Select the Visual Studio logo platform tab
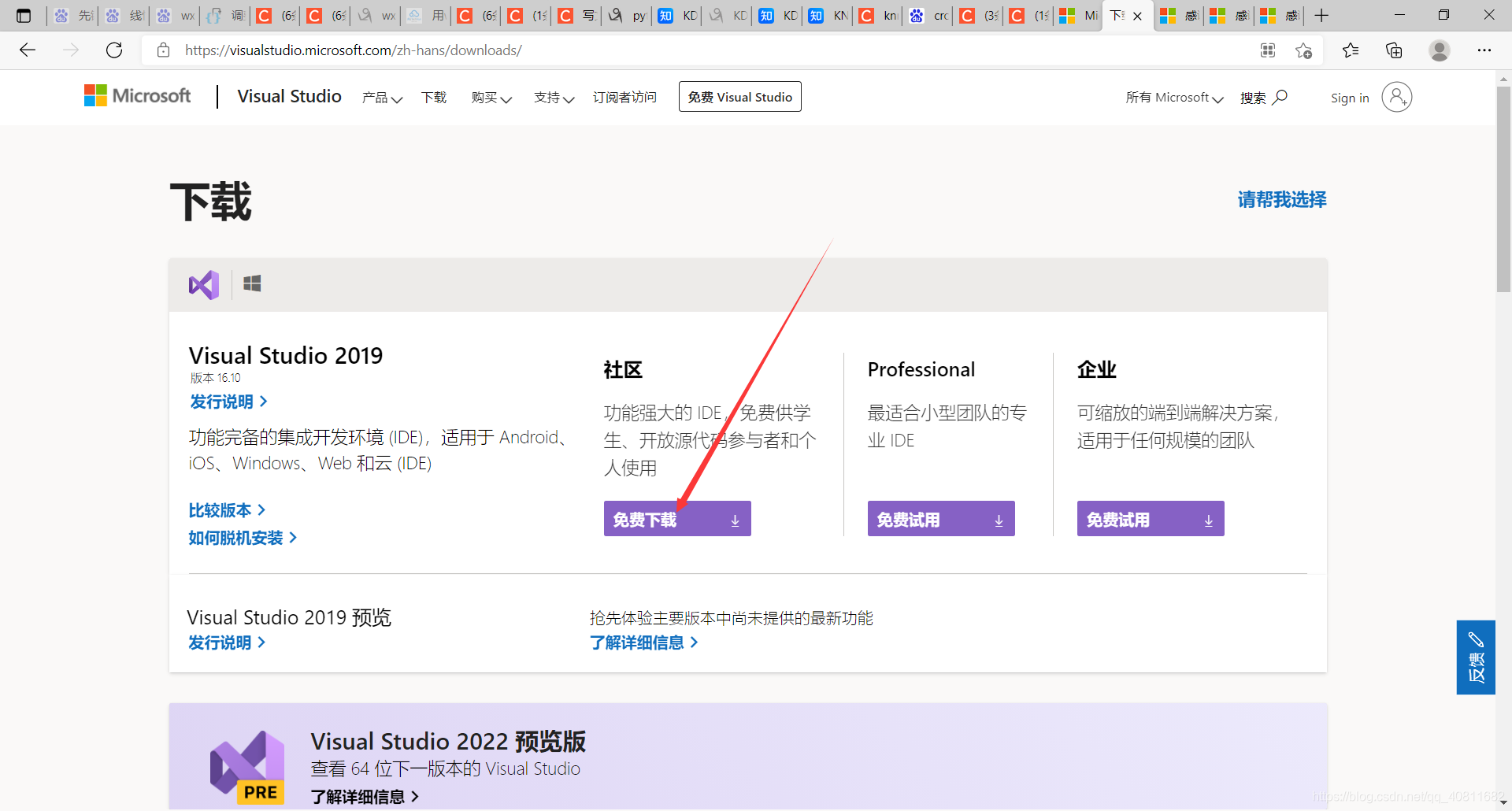Image resolution: width=1512 pixels, height=811 pixels. 204,285
